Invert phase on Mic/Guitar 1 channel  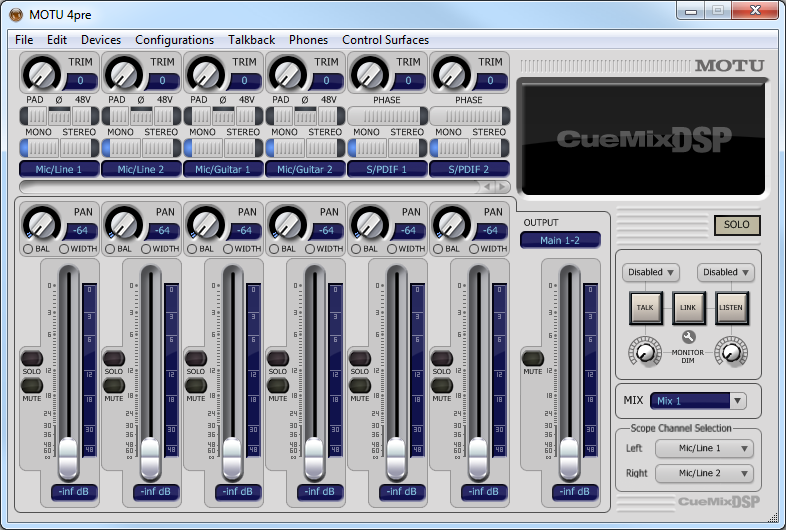point(223,116)
